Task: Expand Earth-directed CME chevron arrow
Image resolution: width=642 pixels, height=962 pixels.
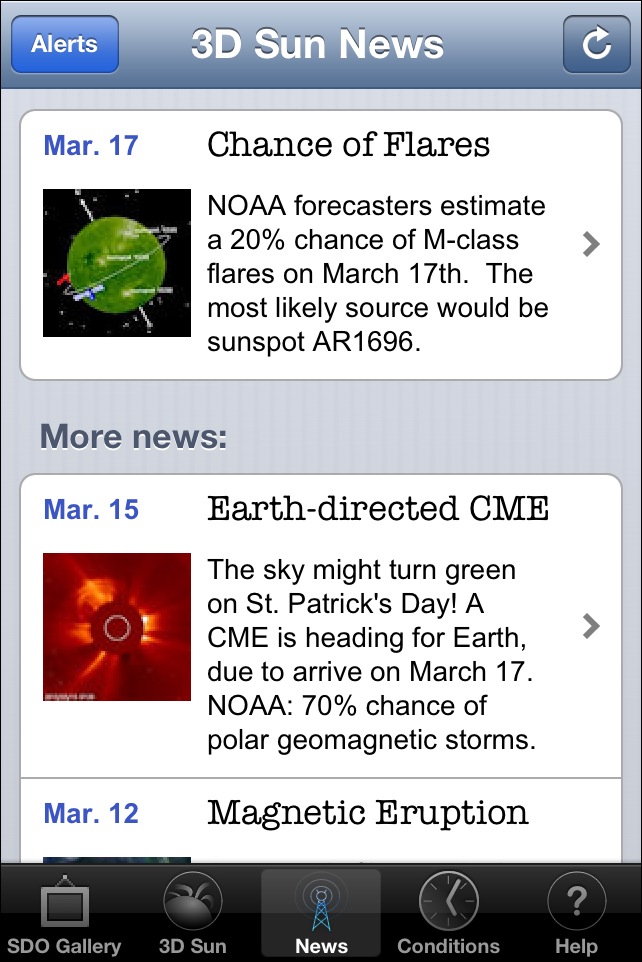Action: [x=591, y=626]
